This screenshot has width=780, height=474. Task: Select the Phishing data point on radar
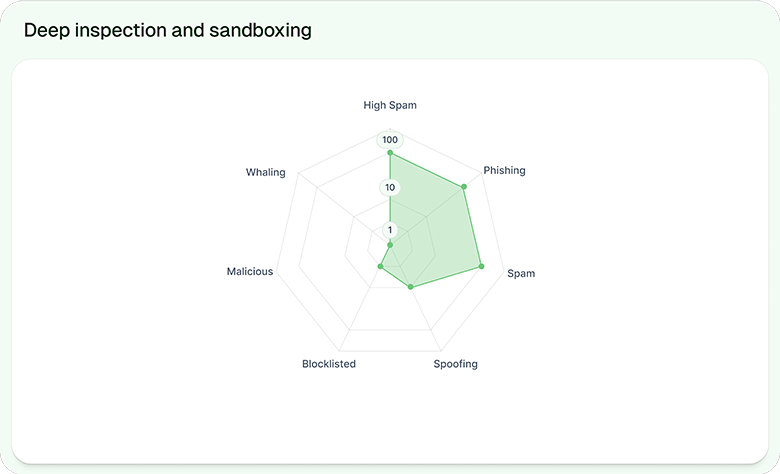[x=465, y=186]
